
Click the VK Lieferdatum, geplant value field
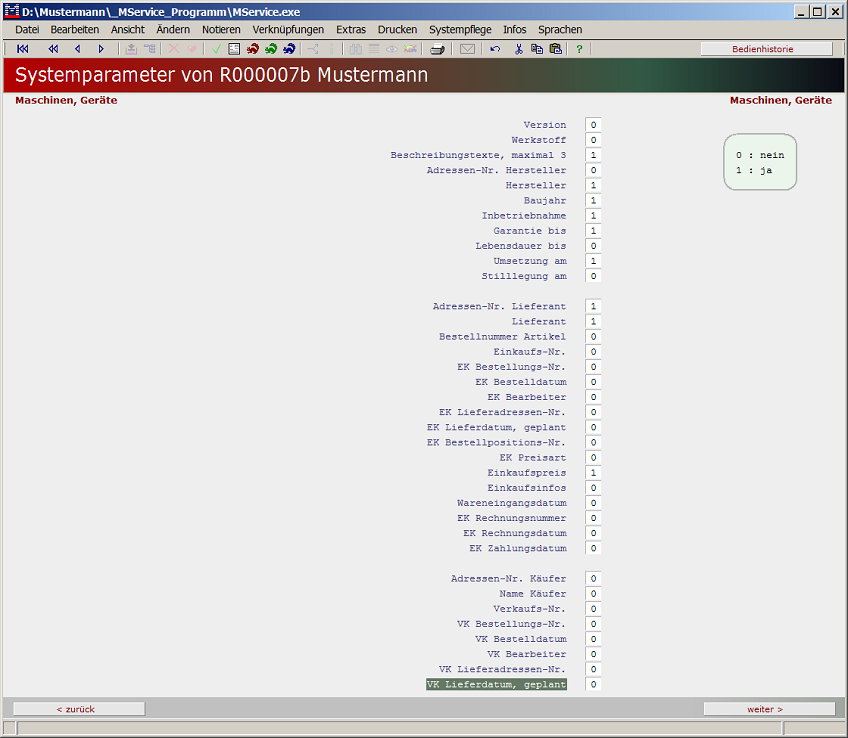593,685
